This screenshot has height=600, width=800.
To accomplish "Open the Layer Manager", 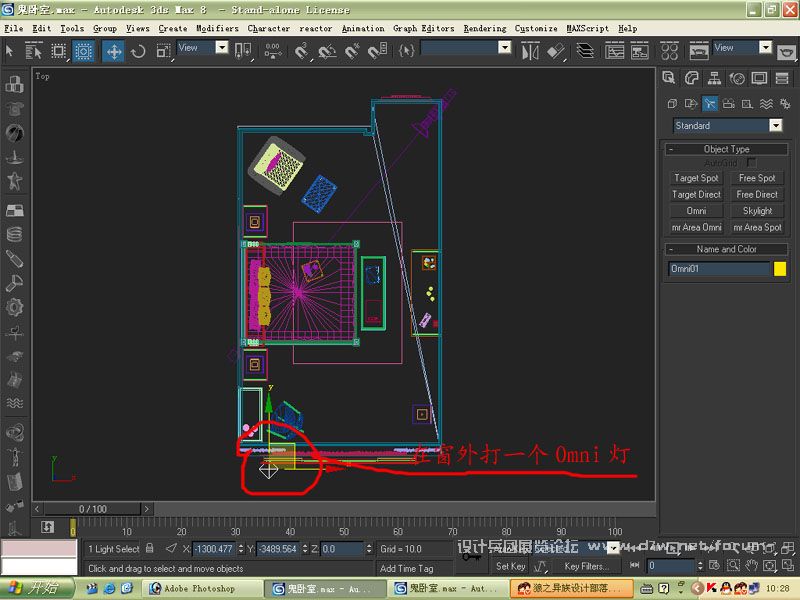I will (585, 51).
